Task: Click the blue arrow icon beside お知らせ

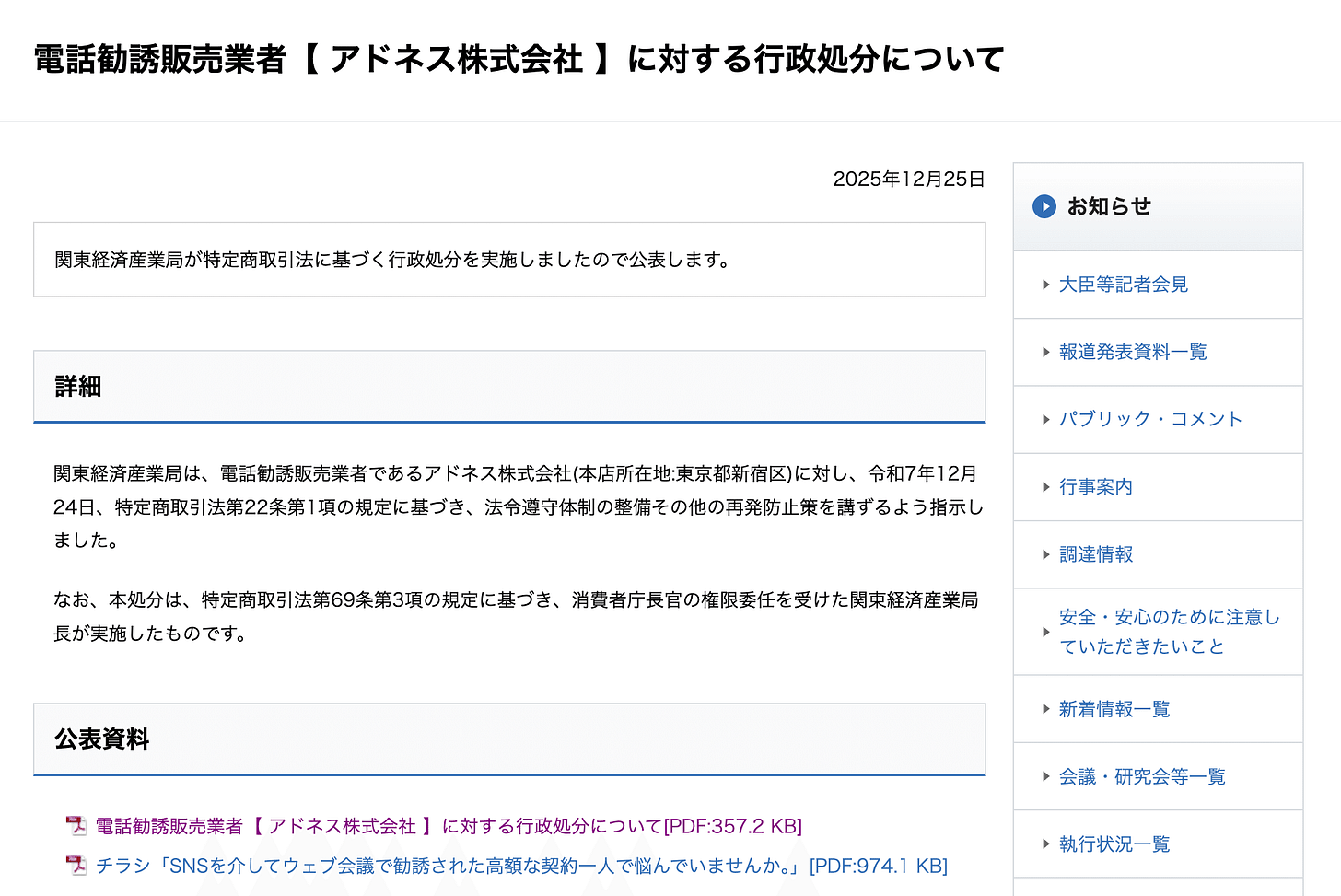Action: pos(1044,206)
